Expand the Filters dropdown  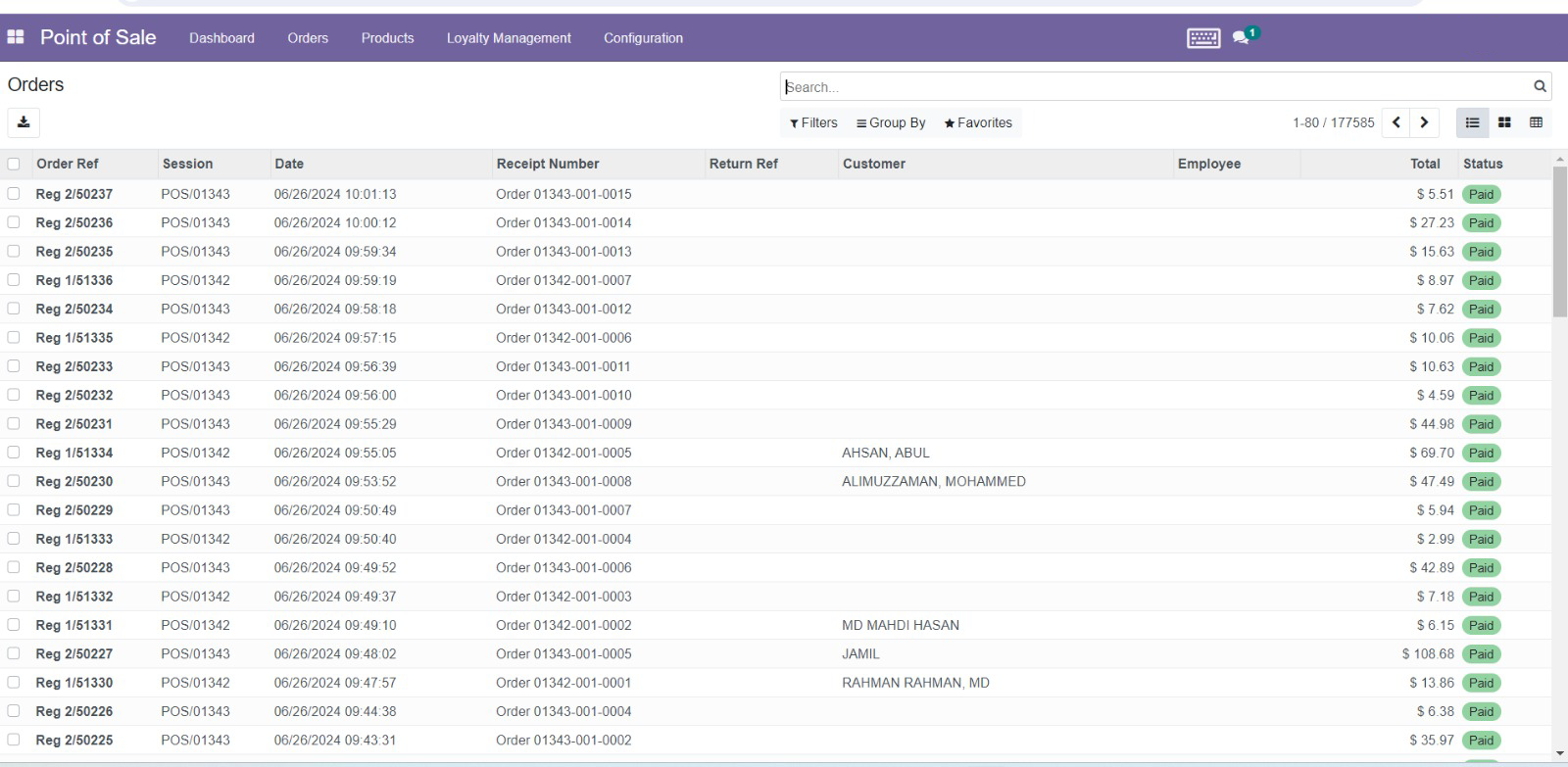pos(813,122)
